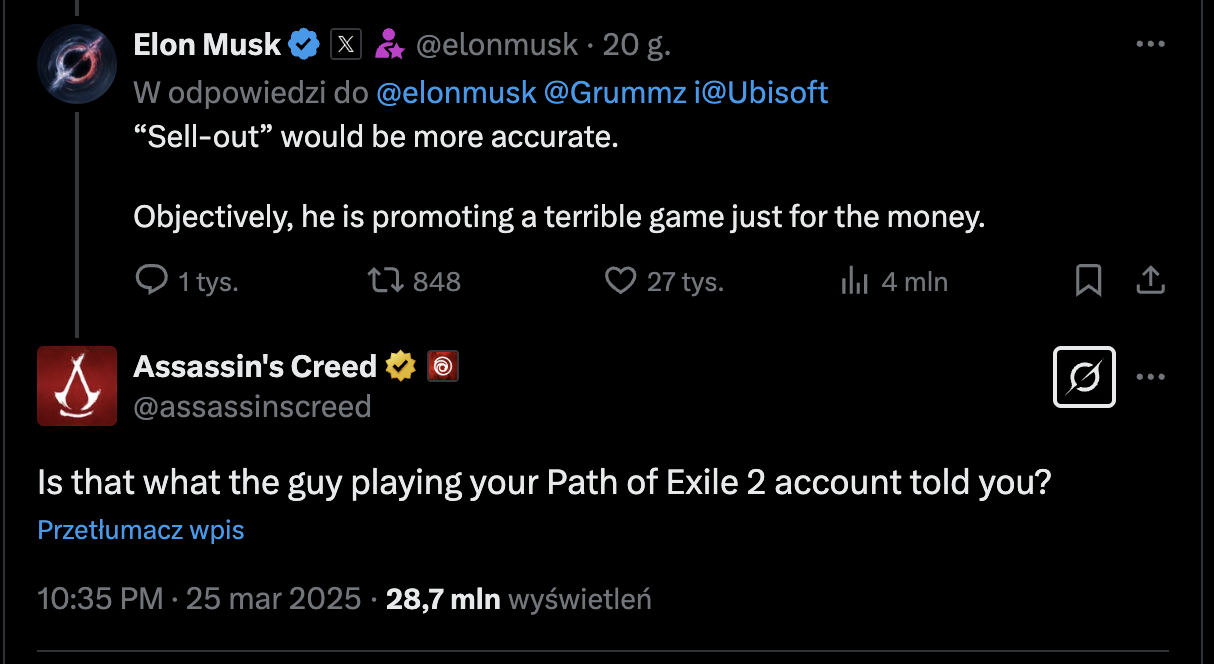Repost Elon Musk's tweet with 848 reposts
The width and height of the screenshot is (1214, 664).
pyautogui.click(x=386, y=281)
